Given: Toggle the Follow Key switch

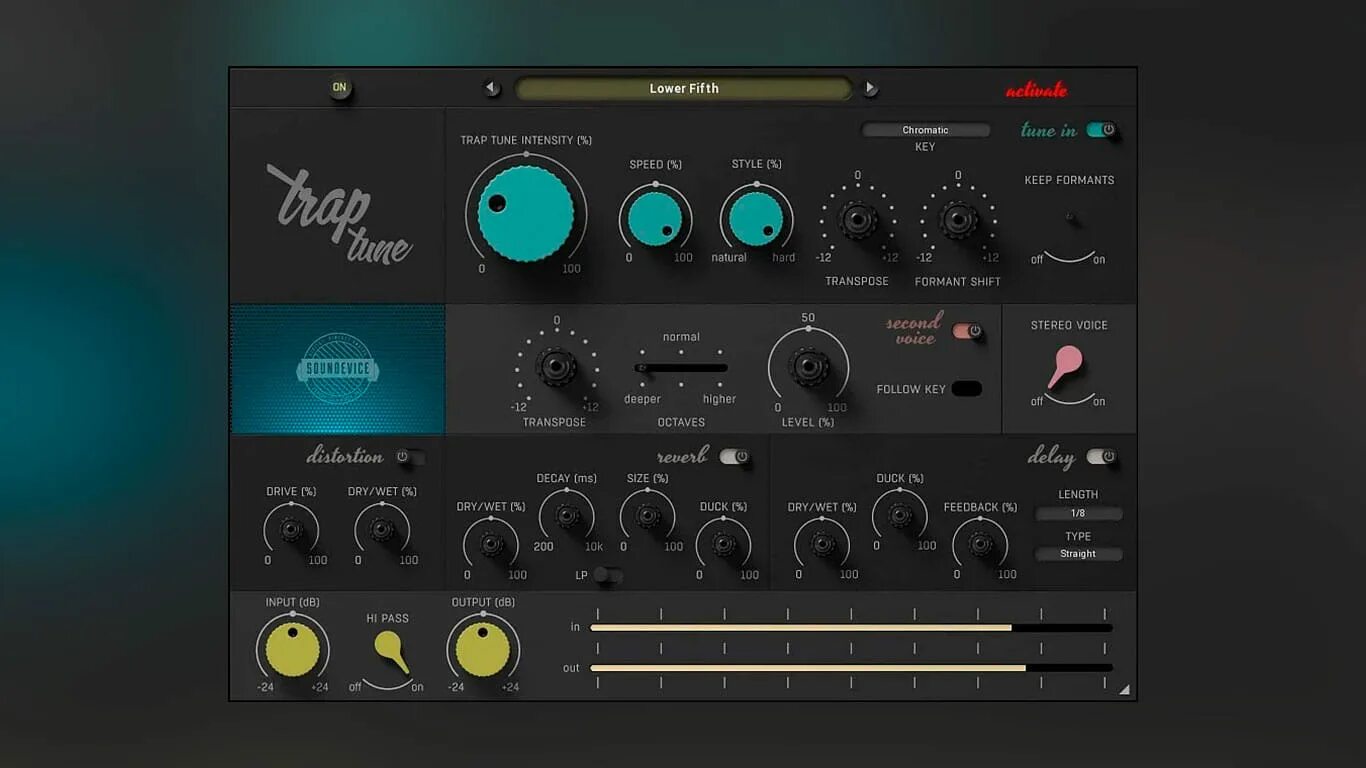Looking at the screenshot, I should point(966,389).
